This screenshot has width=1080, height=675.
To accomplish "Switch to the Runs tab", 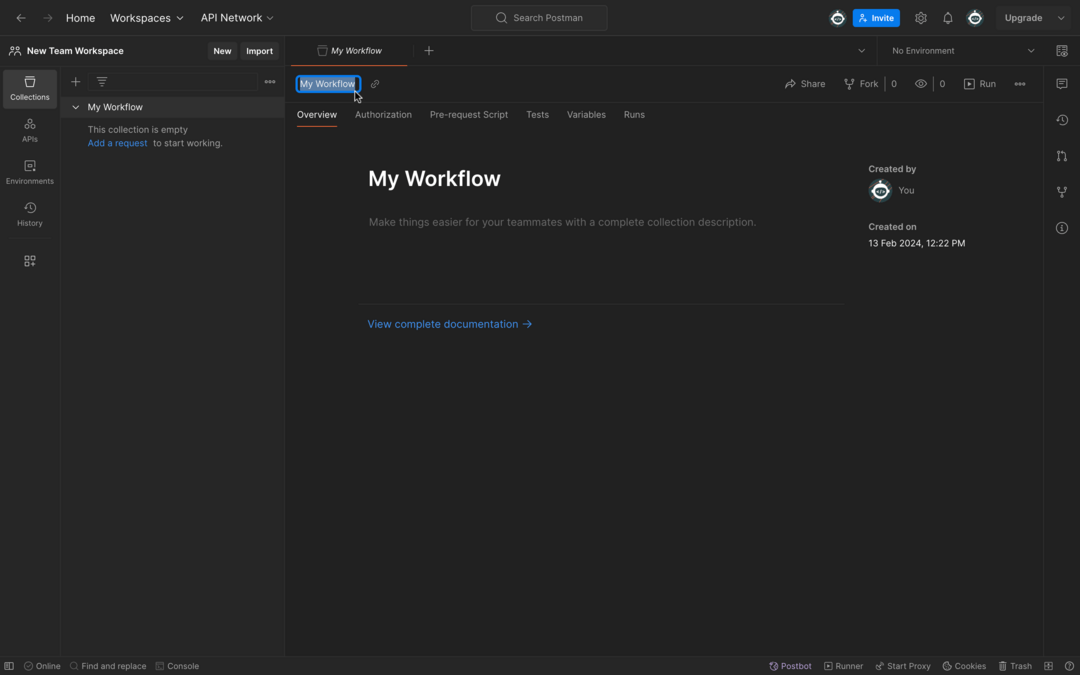I will tap(634, 115).
